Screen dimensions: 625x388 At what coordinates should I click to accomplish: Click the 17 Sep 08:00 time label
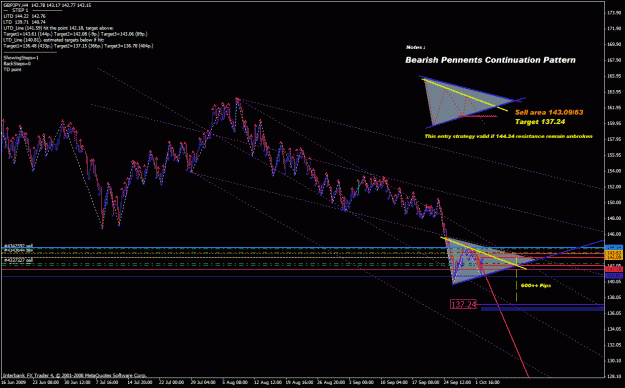426,382
